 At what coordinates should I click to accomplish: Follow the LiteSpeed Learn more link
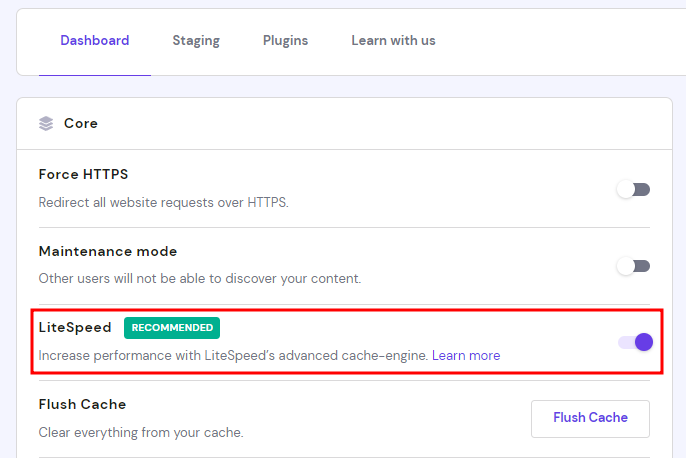point(466,355)
